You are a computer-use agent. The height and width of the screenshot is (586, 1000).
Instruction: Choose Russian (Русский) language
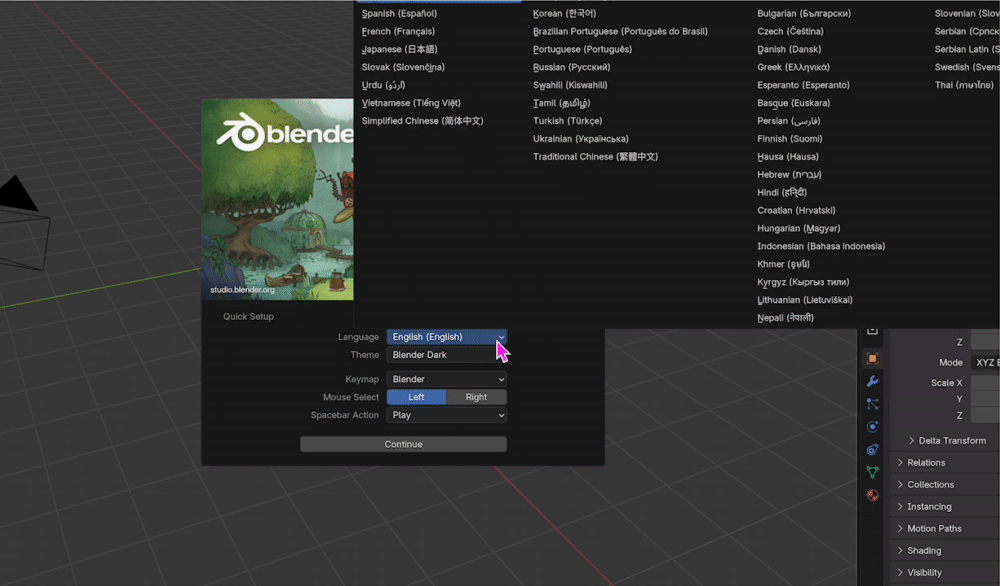(x=571, y=67)
